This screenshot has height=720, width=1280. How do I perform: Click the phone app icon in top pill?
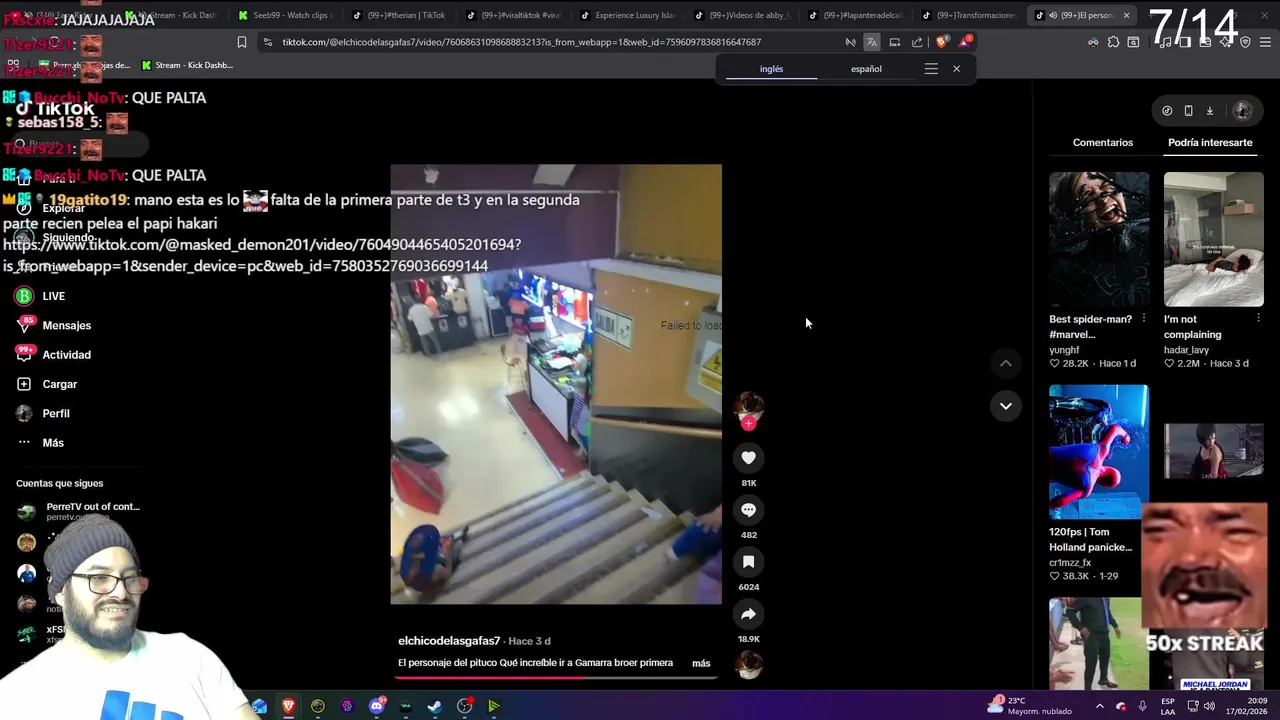coord(1188,111)
